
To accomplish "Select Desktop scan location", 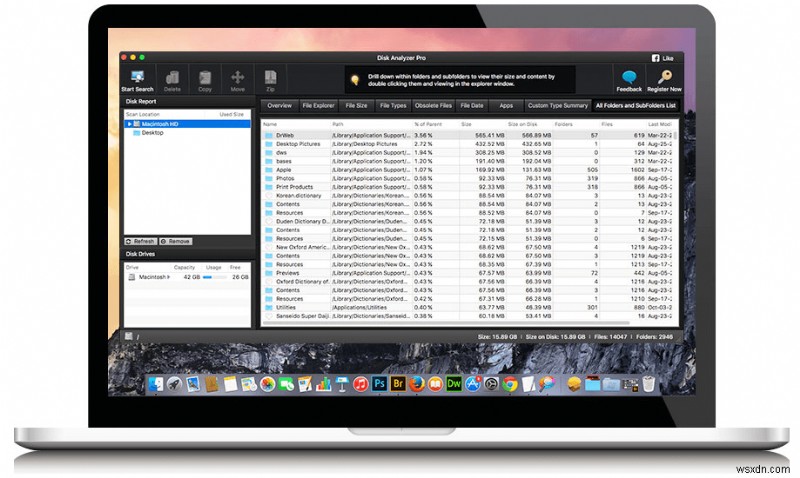I will click(188, 133).
